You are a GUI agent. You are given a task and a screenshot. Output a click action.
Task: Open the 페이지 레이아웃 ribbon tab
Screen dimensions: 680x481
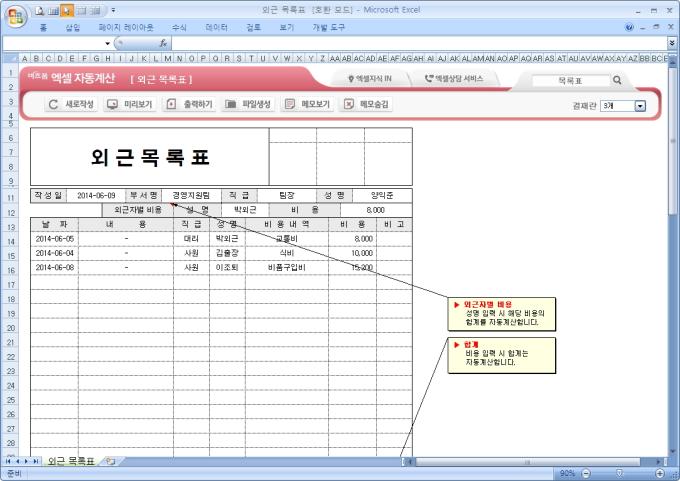tap(126, 27)
